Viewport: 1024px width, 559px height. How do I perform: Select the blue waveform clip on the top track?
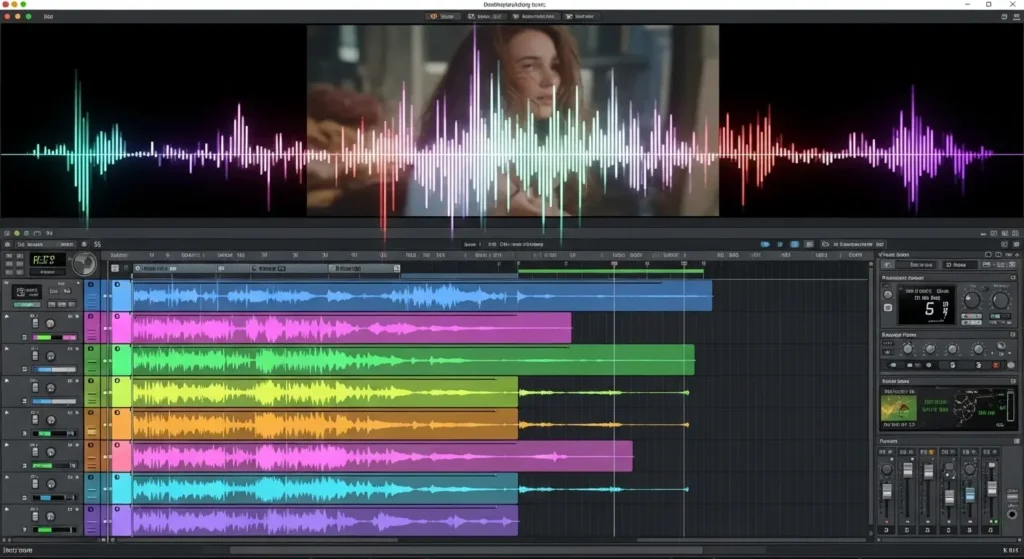[420, 296]
